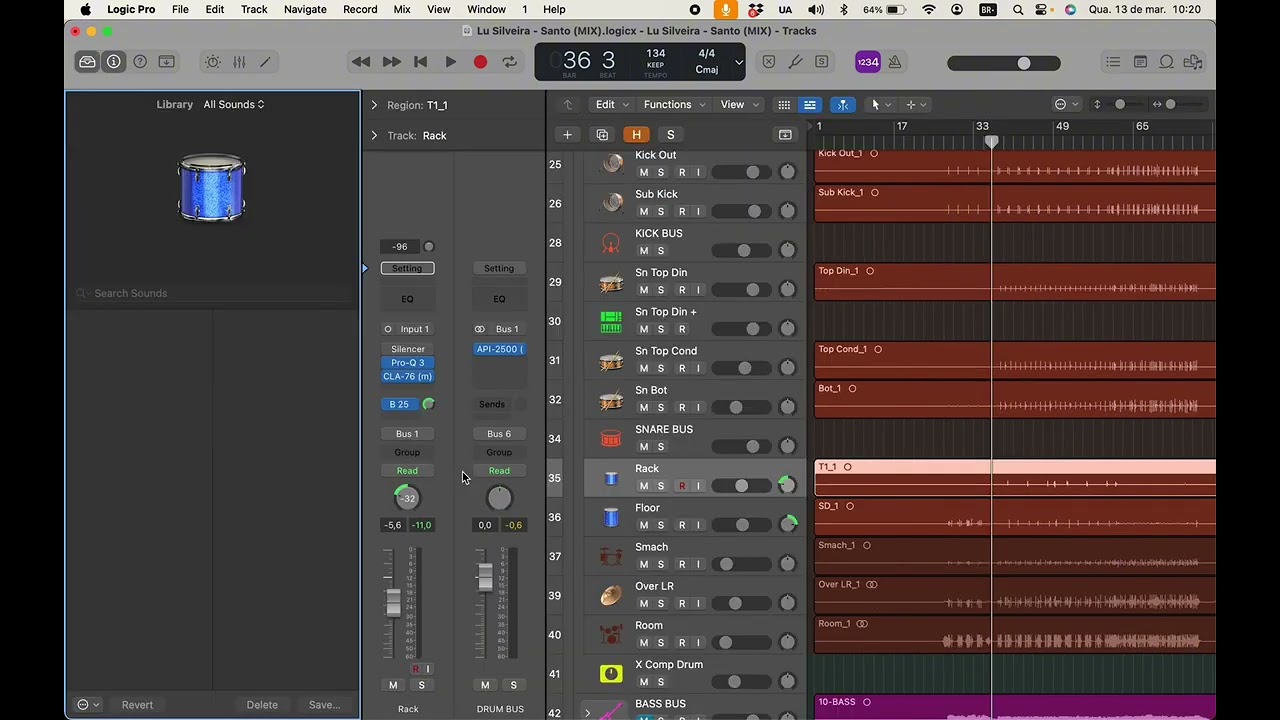The height and width of the screenshot is (720, 1280).
Task: Toggle the Inspector button in the control bar
Action: click(114, 62)
